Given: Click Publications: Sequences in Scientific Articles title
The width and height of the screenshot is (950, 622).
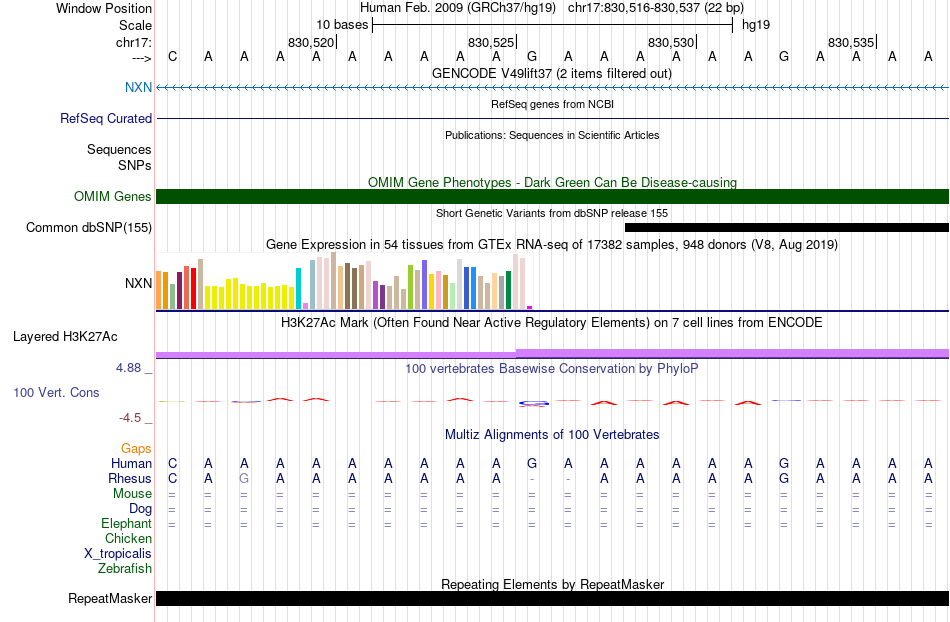Looking at the screenshot, I should click(552, 135).
